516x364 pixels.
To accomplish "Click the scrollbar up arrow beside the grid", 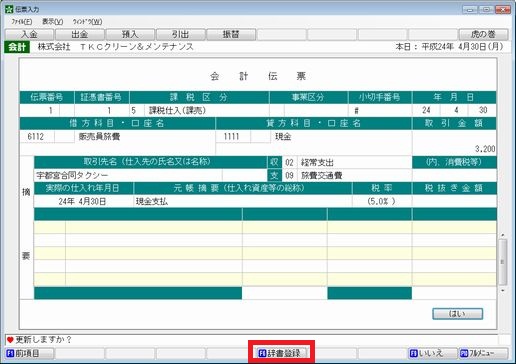I will [x=503, y=235].
